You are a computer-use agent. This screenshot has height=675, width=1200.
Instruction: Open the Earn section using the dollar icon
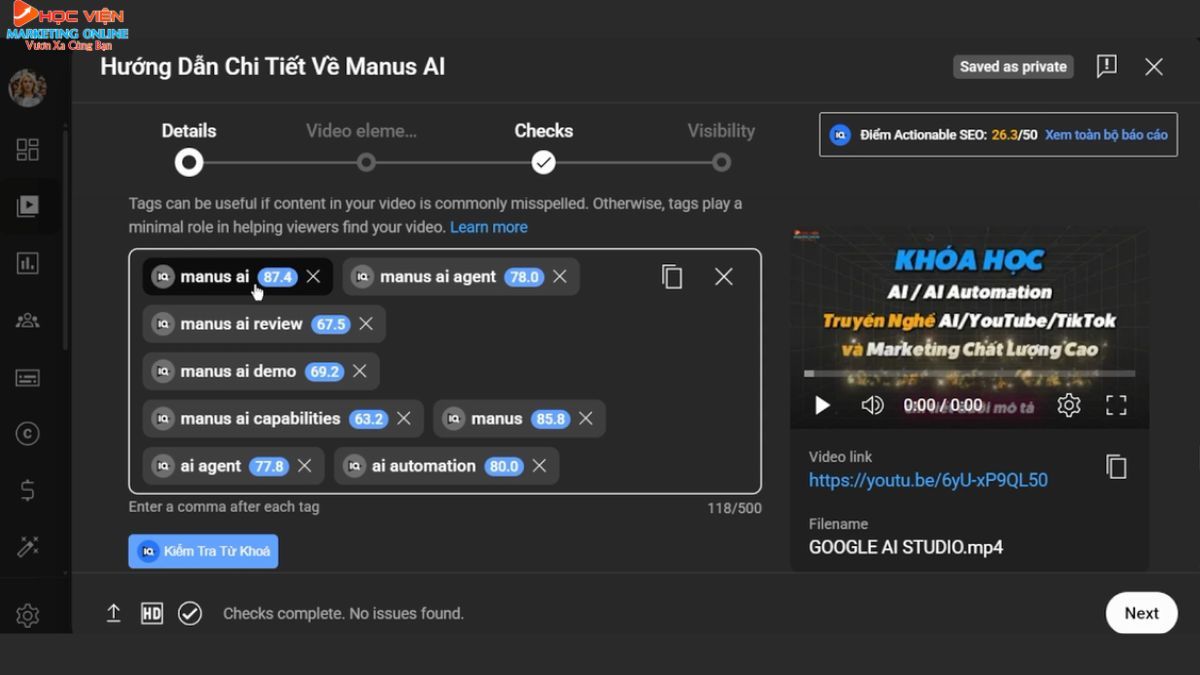click(x=28, y=490)
